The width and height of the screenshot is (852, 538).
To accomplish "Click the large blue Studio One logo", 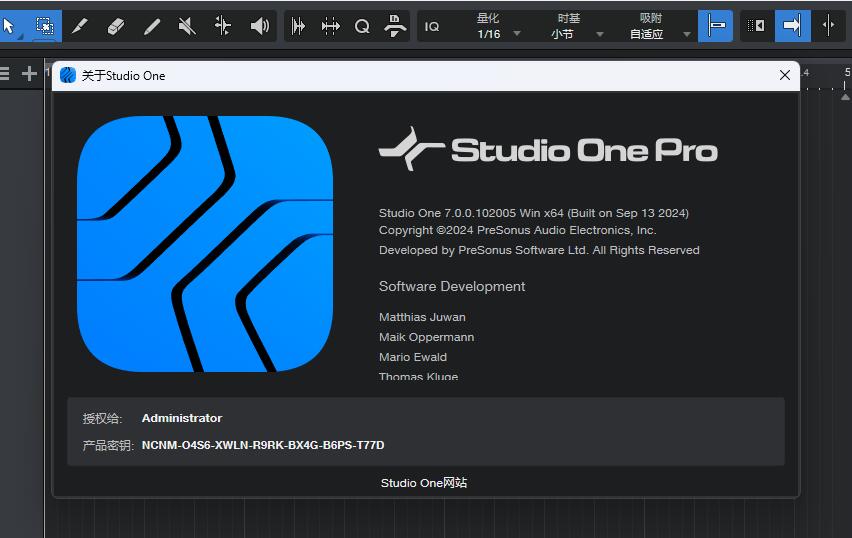I will pos(205,244).
